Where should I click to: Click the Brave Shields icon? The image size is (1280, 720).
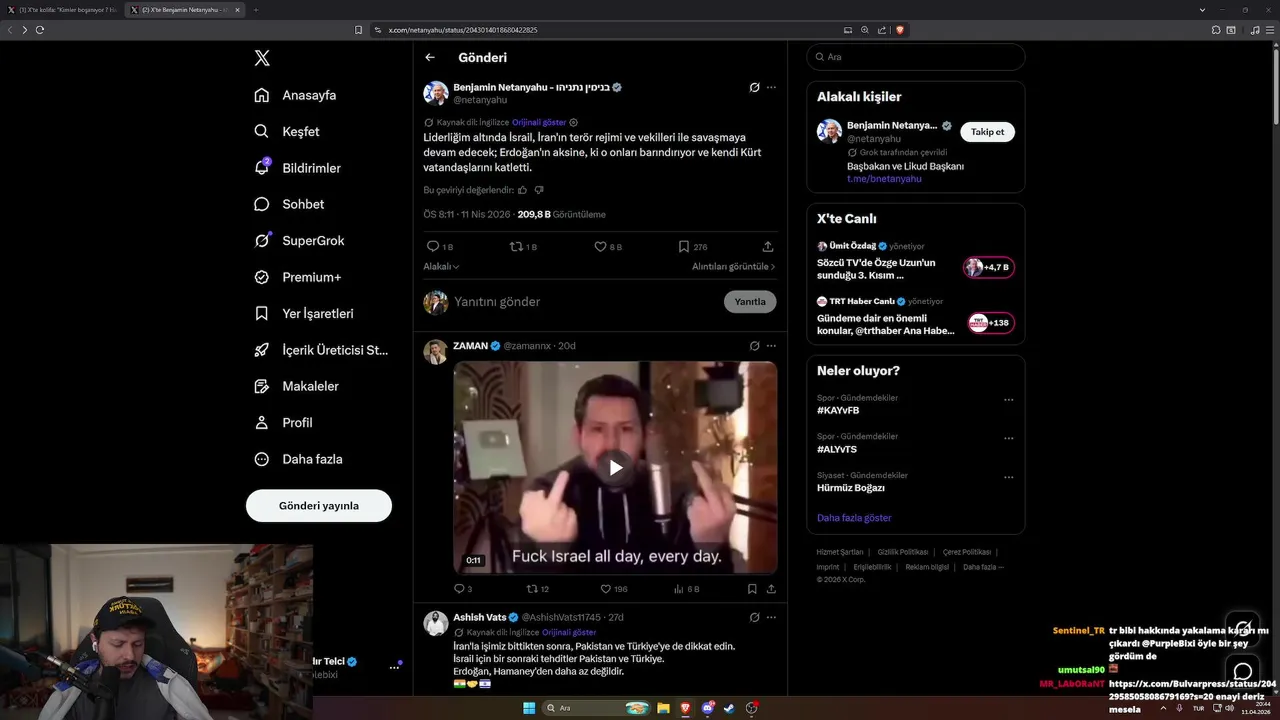(x=900, y=30)
